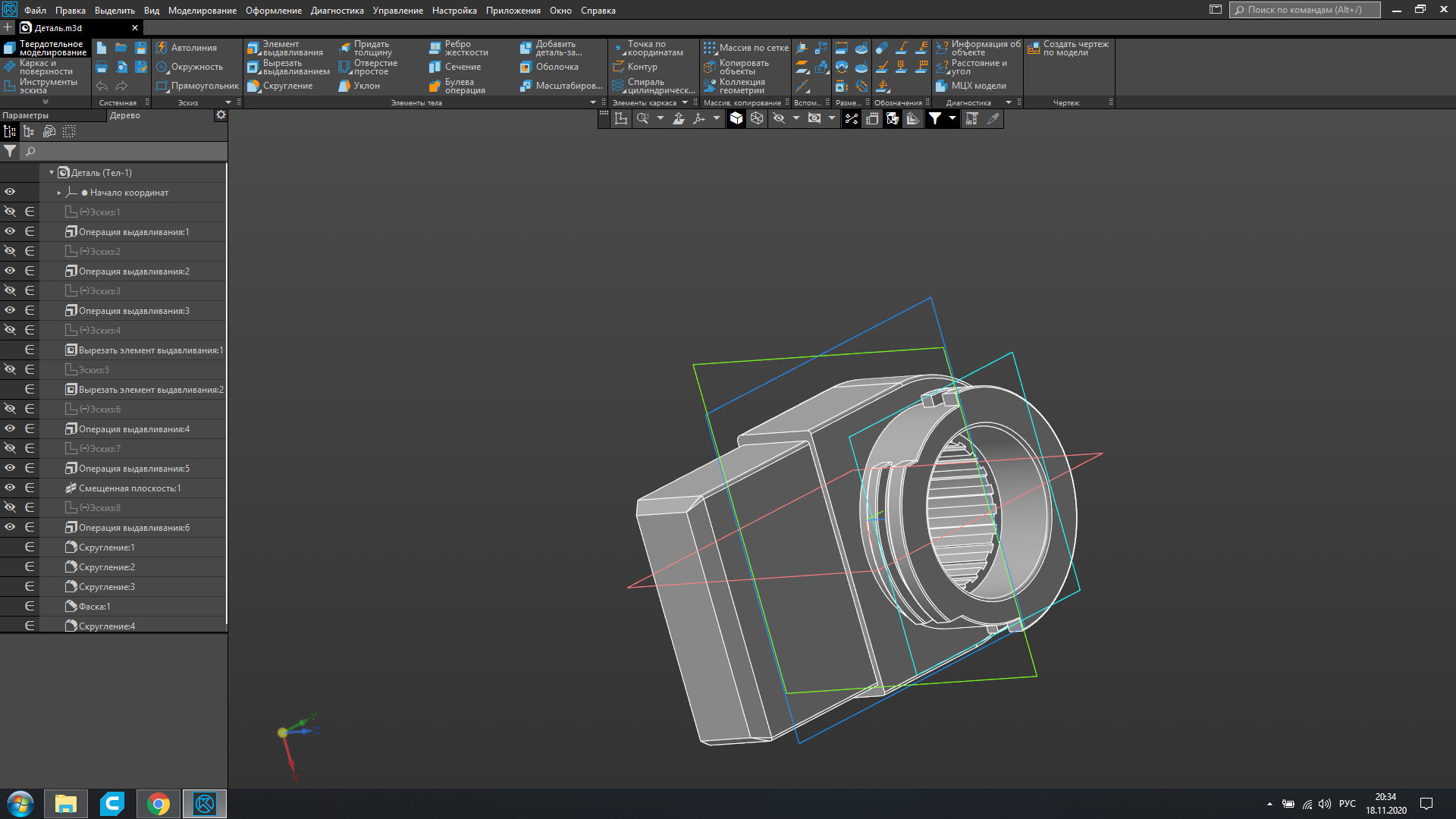The image size is (1456, 819).
Task: Switch to wireframe display mode
Action: pyautogui.click(x=757, y=118)
